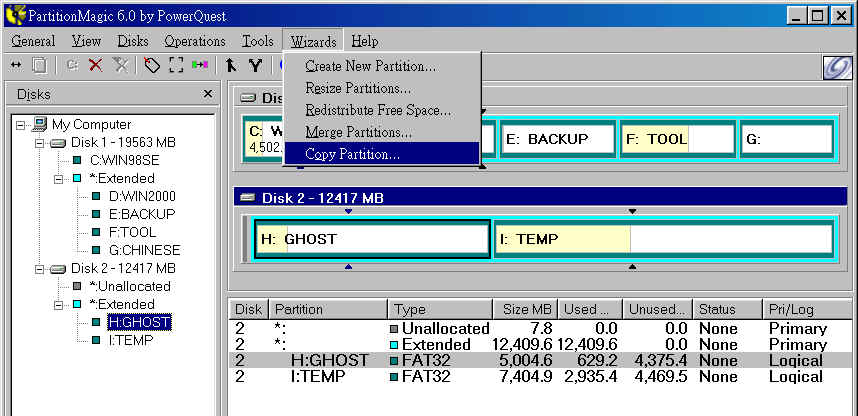This screenshot has height=416, width=858.
Task: Select the G: partition block on Disk 1 map
Action: pyautogui.click(x=787, y=140)
